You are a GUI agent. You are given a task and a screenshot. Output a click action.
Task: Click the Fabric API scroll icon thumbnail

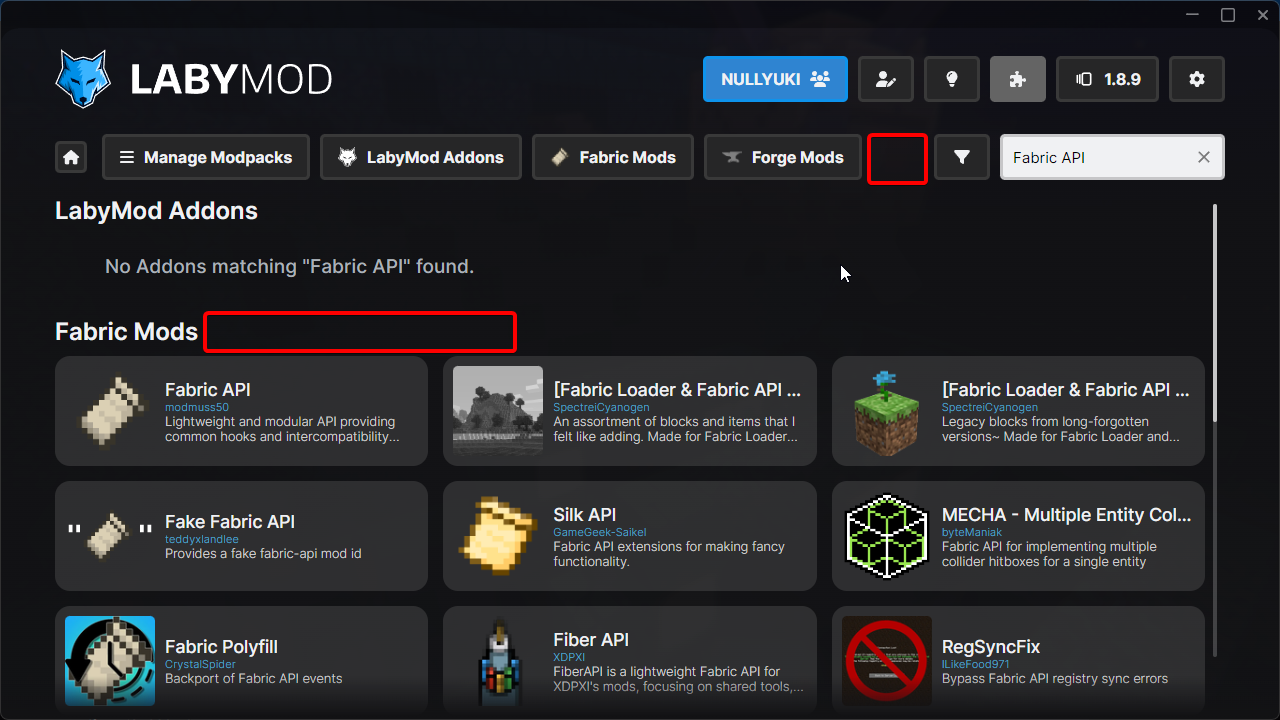coord(110,411)
